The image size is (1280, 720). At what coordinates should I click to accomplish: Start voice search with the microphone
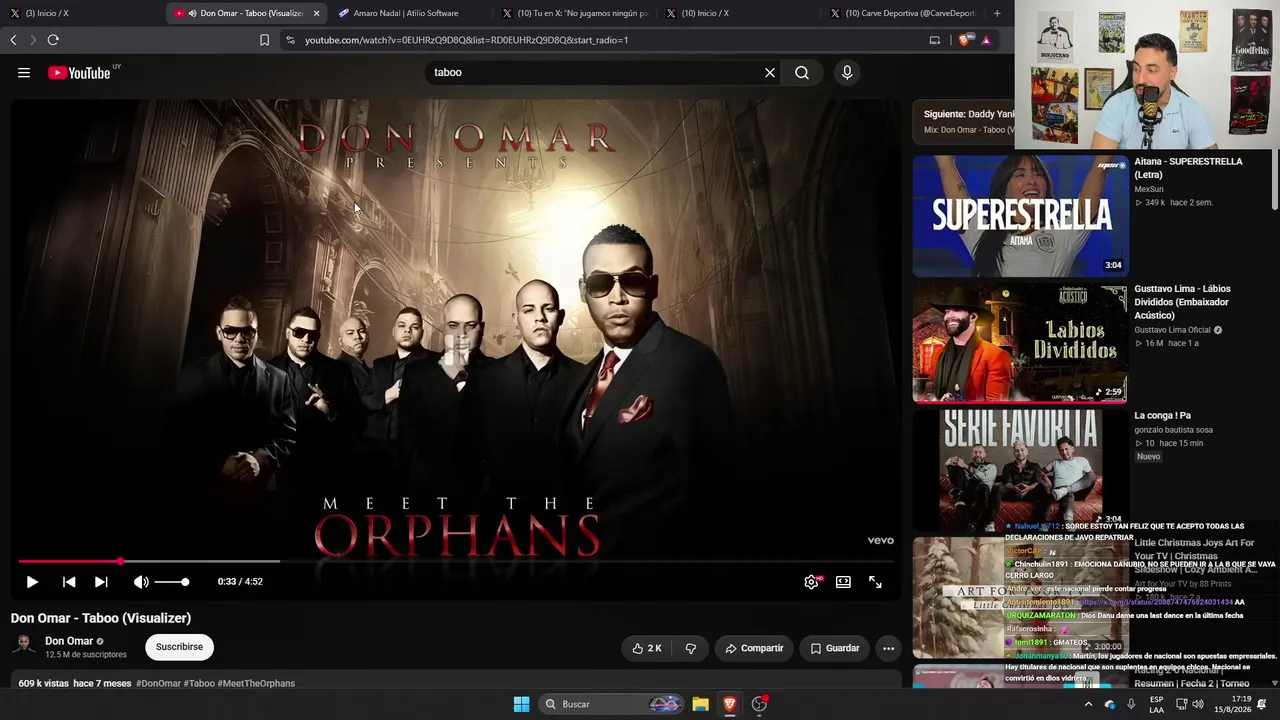pyautogui.click(x=847, y=72)
